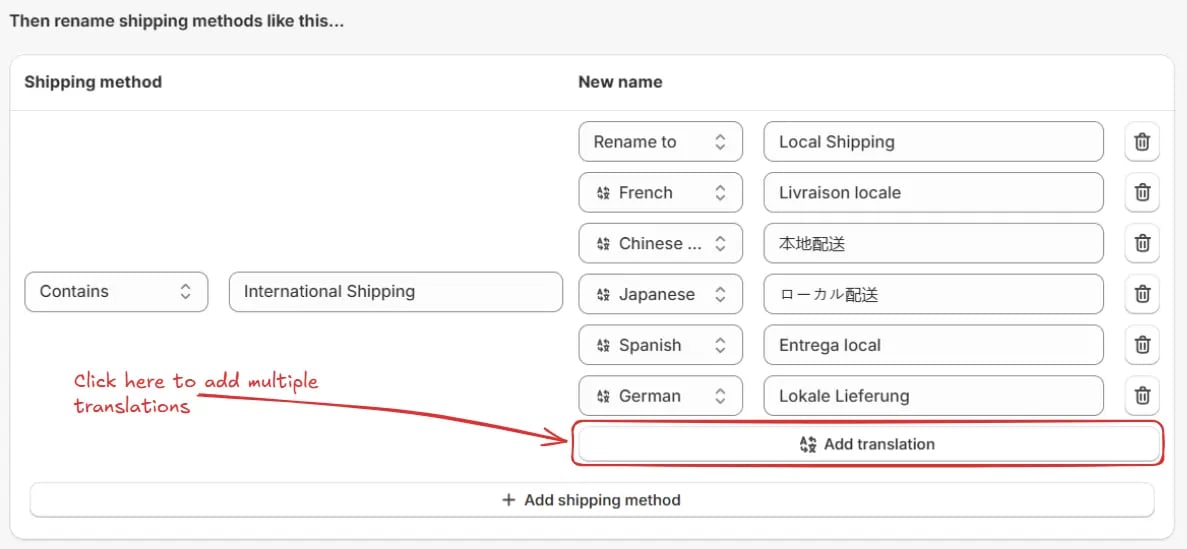
Task: Remove the Spanish Entrega local row
Action: point(1142,345)
